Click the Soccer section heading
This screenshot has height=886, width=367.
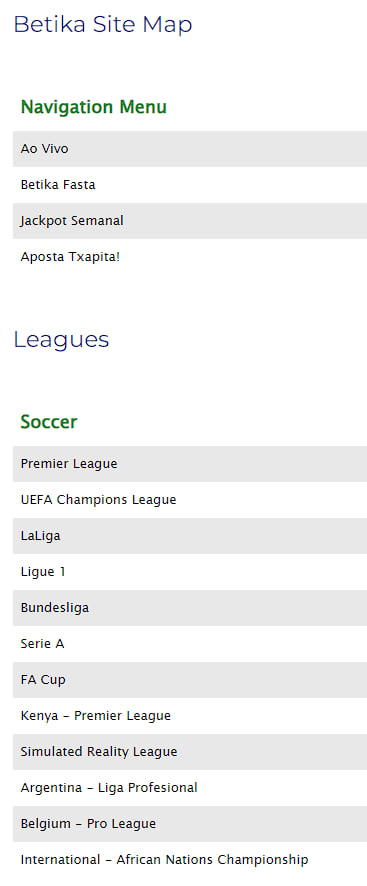49,422
